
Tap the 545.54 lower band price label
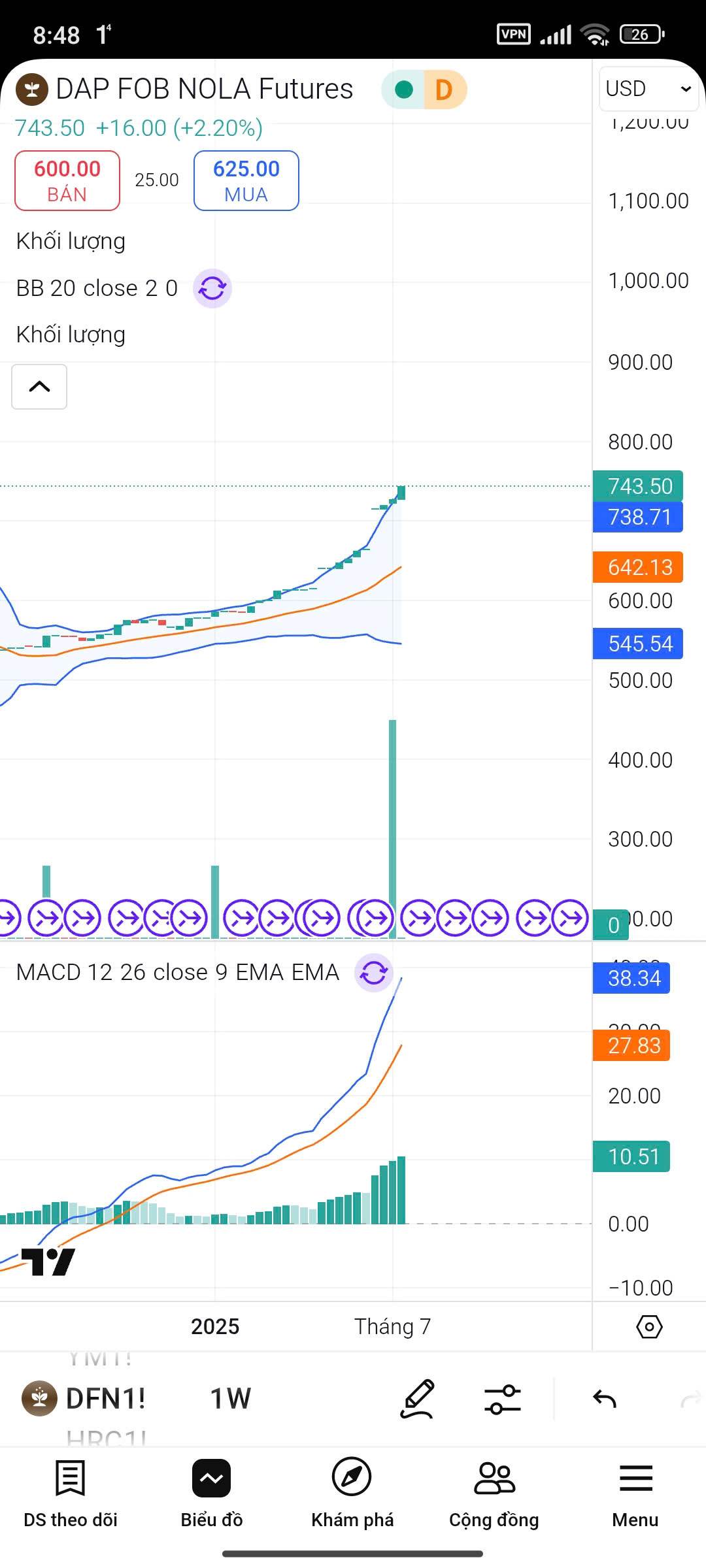coord(638,644)
